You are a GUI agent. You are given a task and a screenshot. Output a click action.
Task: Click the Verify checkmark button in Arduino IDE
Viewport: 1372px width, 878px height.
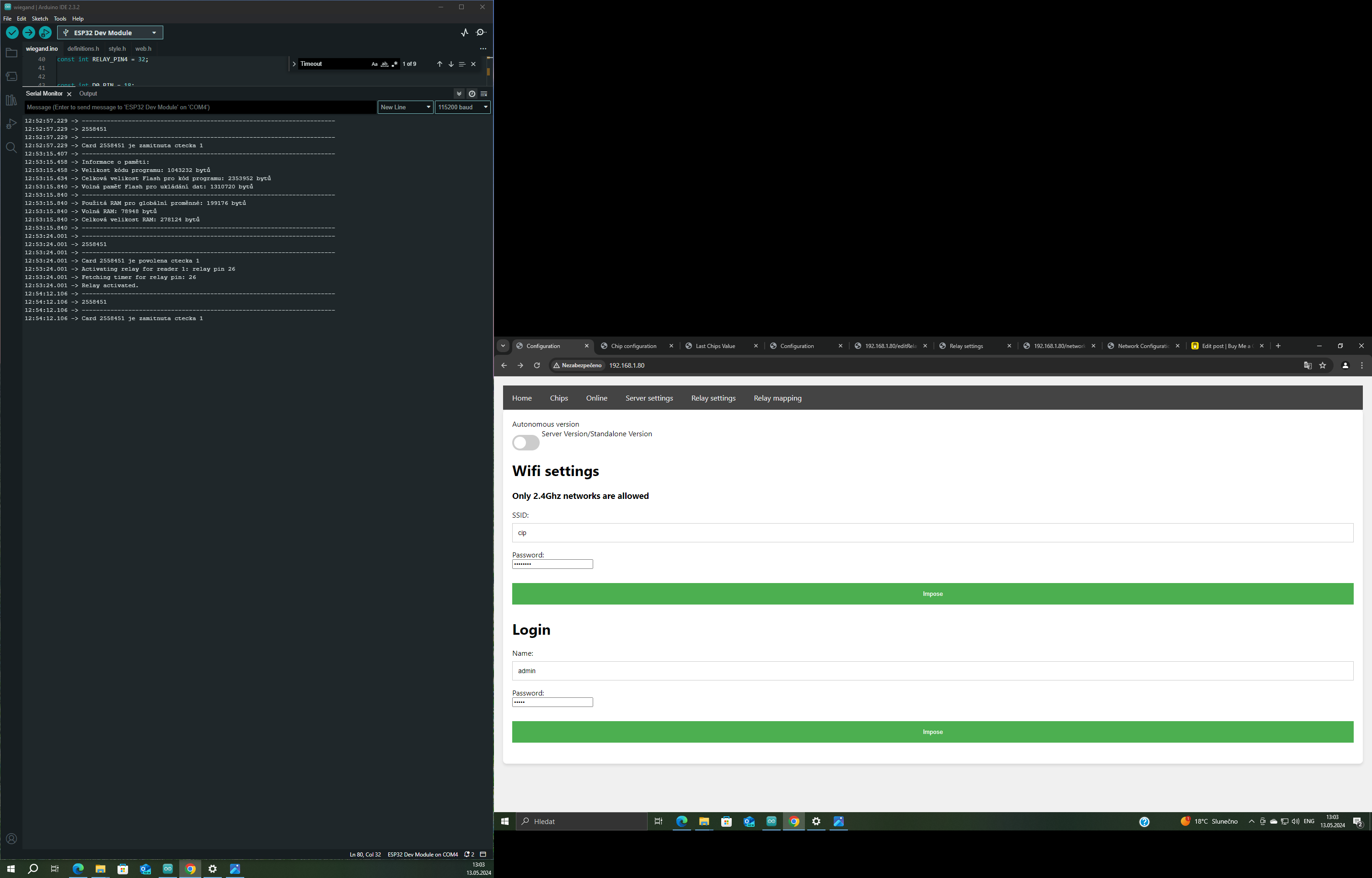(x=12, y=33)
